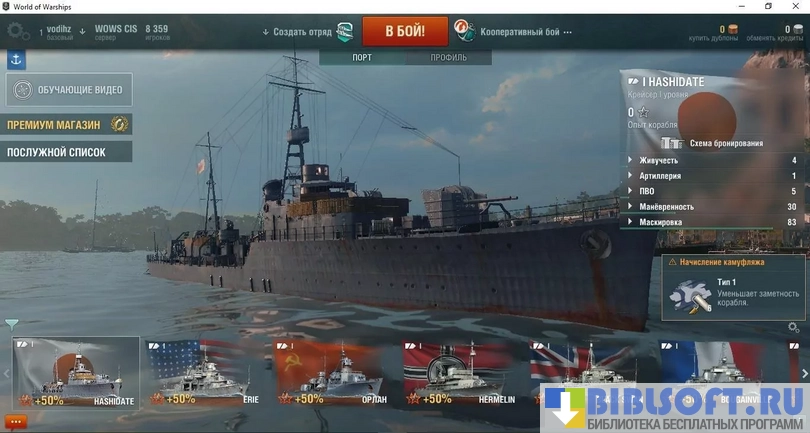Open the ПОСЛУЖНОЙ СПИСОК button

[x=68, y=152]
